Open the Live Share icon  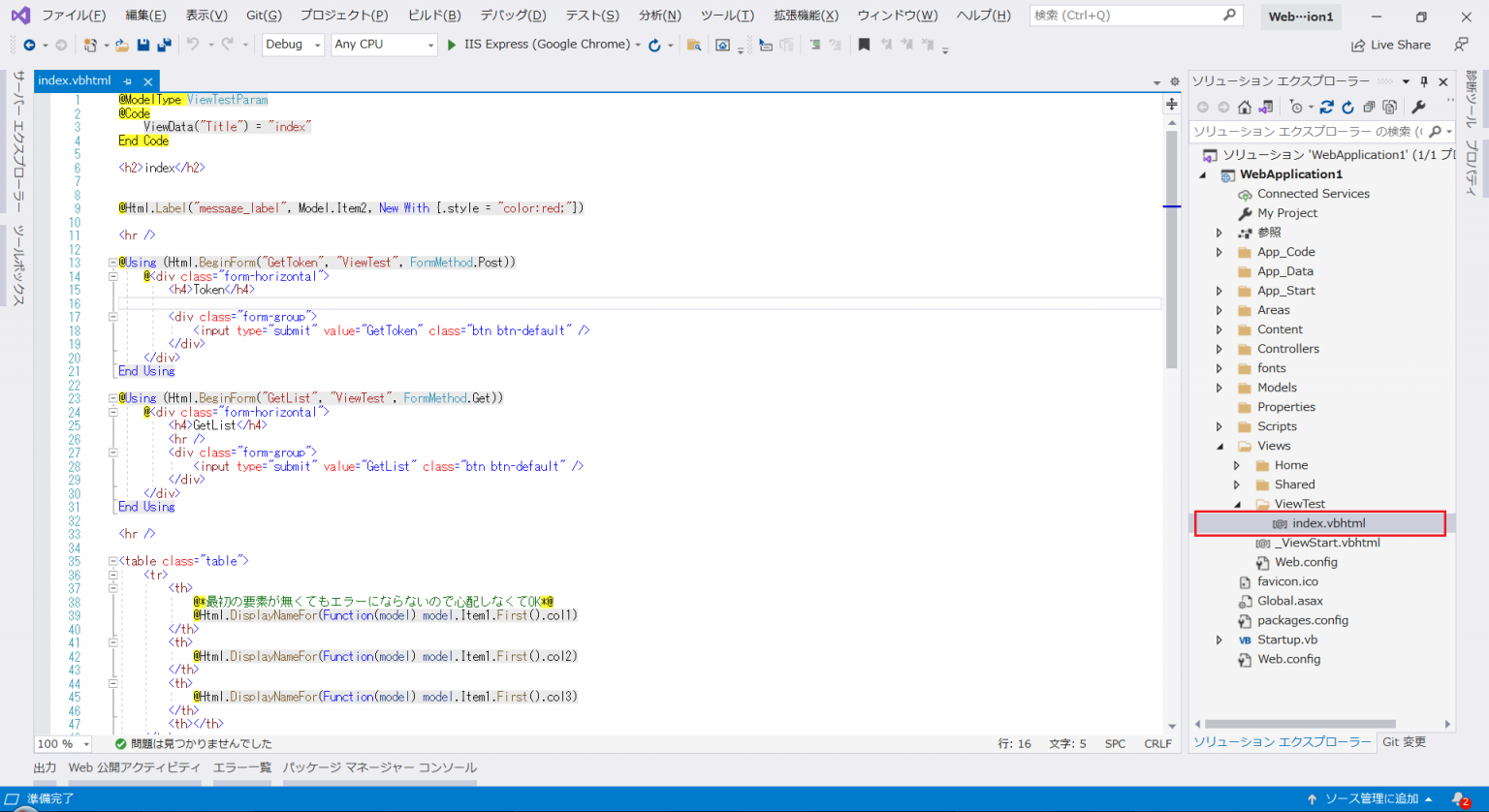click(x=1360, y=45)
